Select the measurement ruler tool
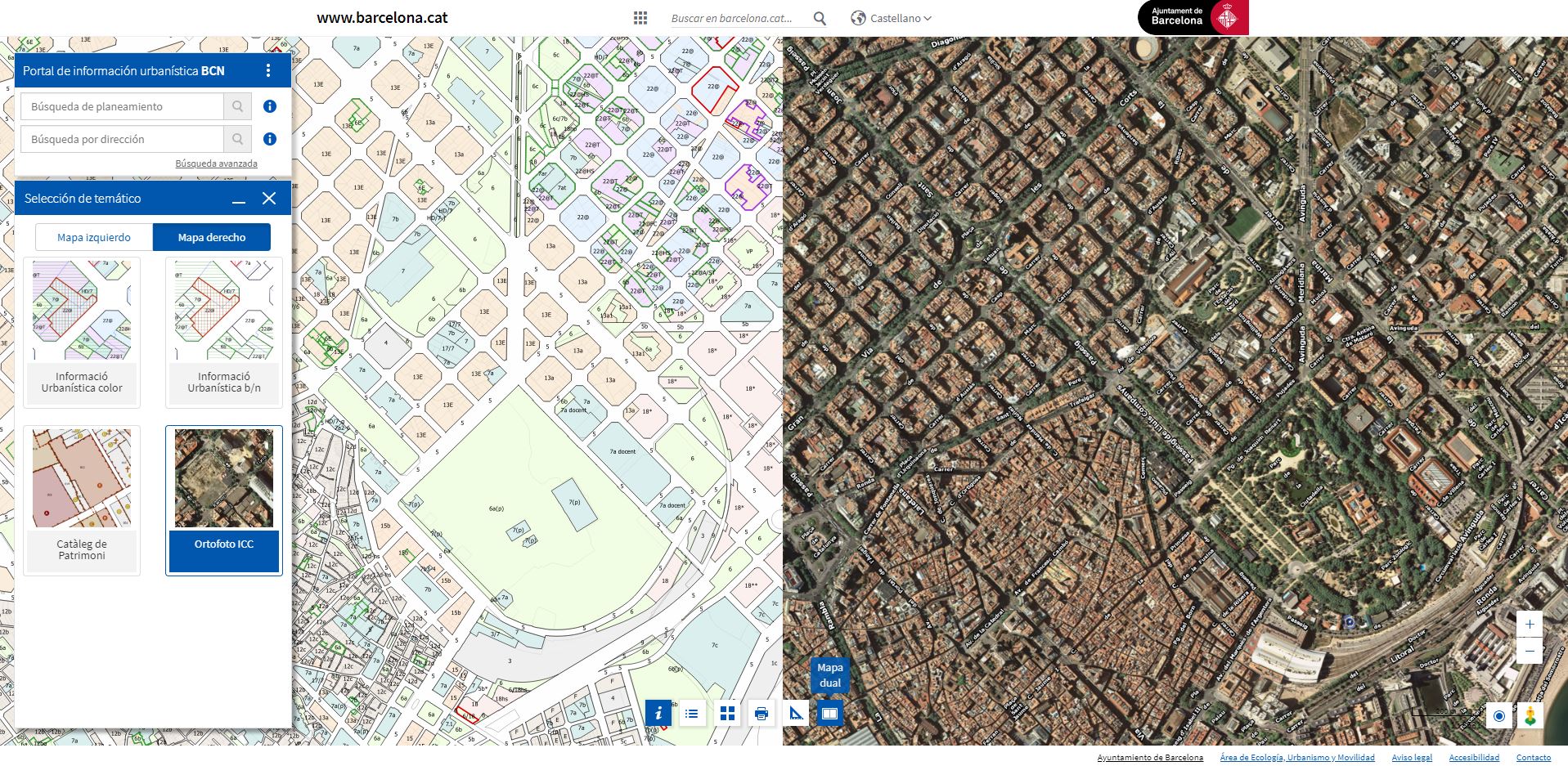 pyautogui.click(x=796, y=714)
